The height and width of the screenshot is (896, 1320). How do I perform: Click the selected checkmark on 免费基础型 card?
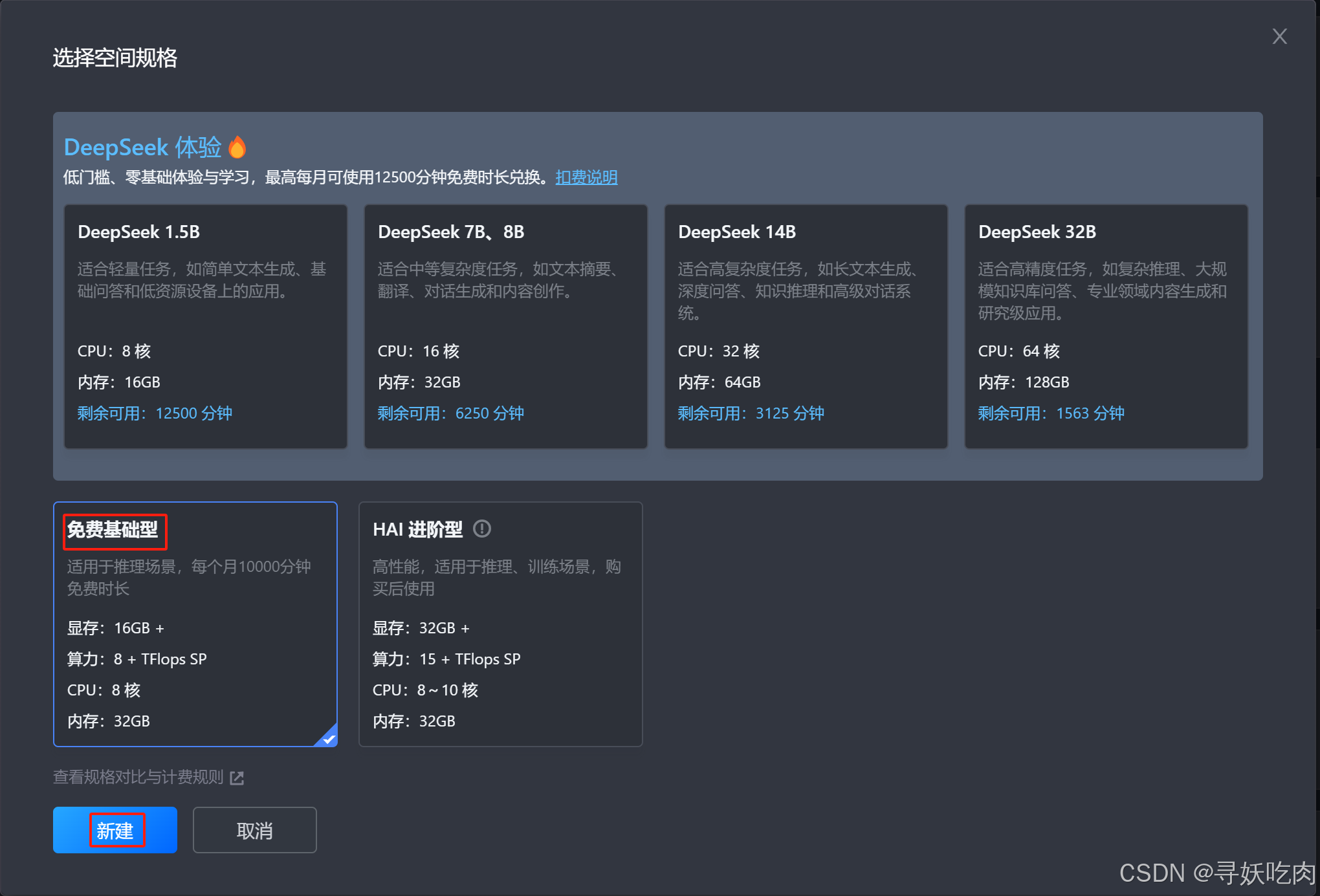point(328,738)
